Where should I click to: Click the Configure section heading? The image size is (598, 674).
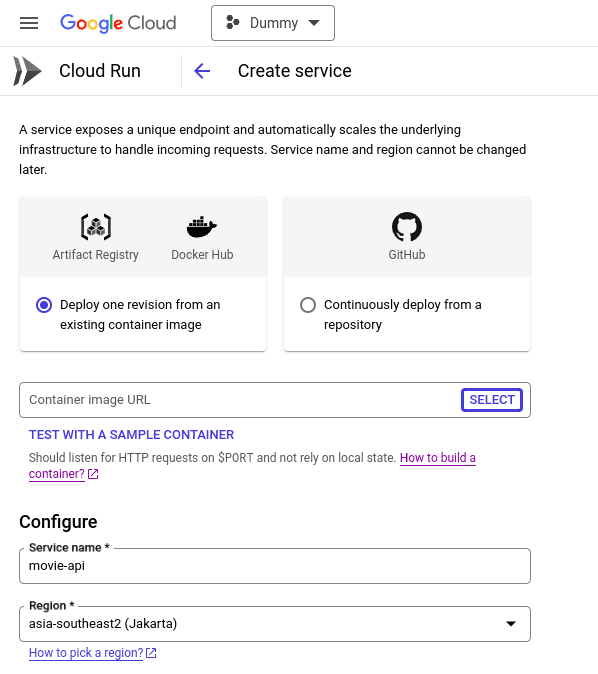pos(58,522)
